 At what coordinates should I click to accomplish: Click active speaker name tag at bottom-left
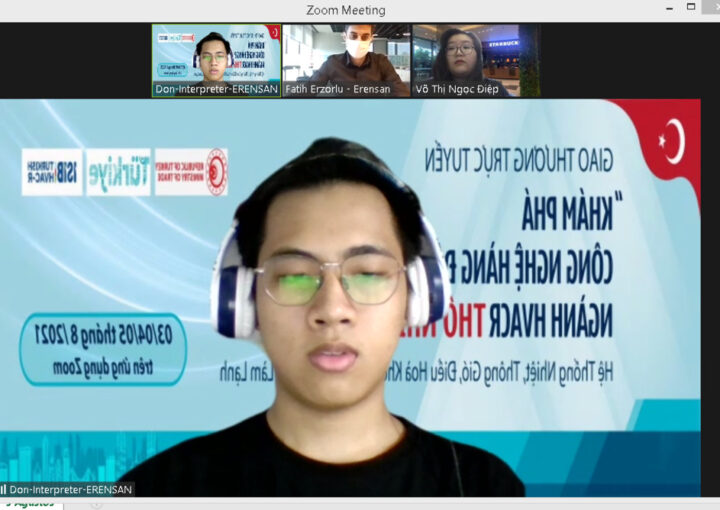pos(70,490)
